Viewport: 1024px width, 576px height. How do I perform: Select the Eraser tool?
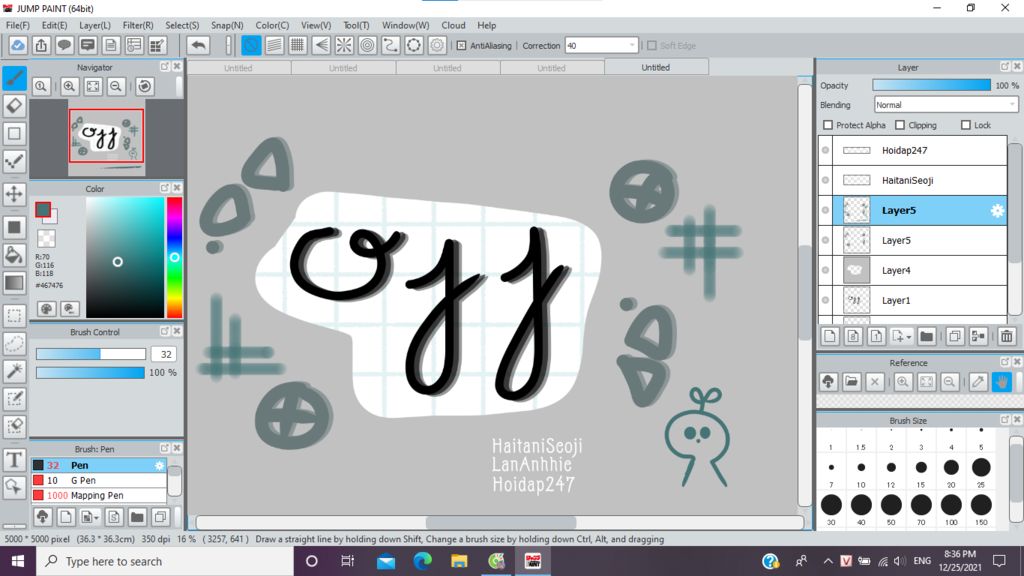click(x=14, y=106)
